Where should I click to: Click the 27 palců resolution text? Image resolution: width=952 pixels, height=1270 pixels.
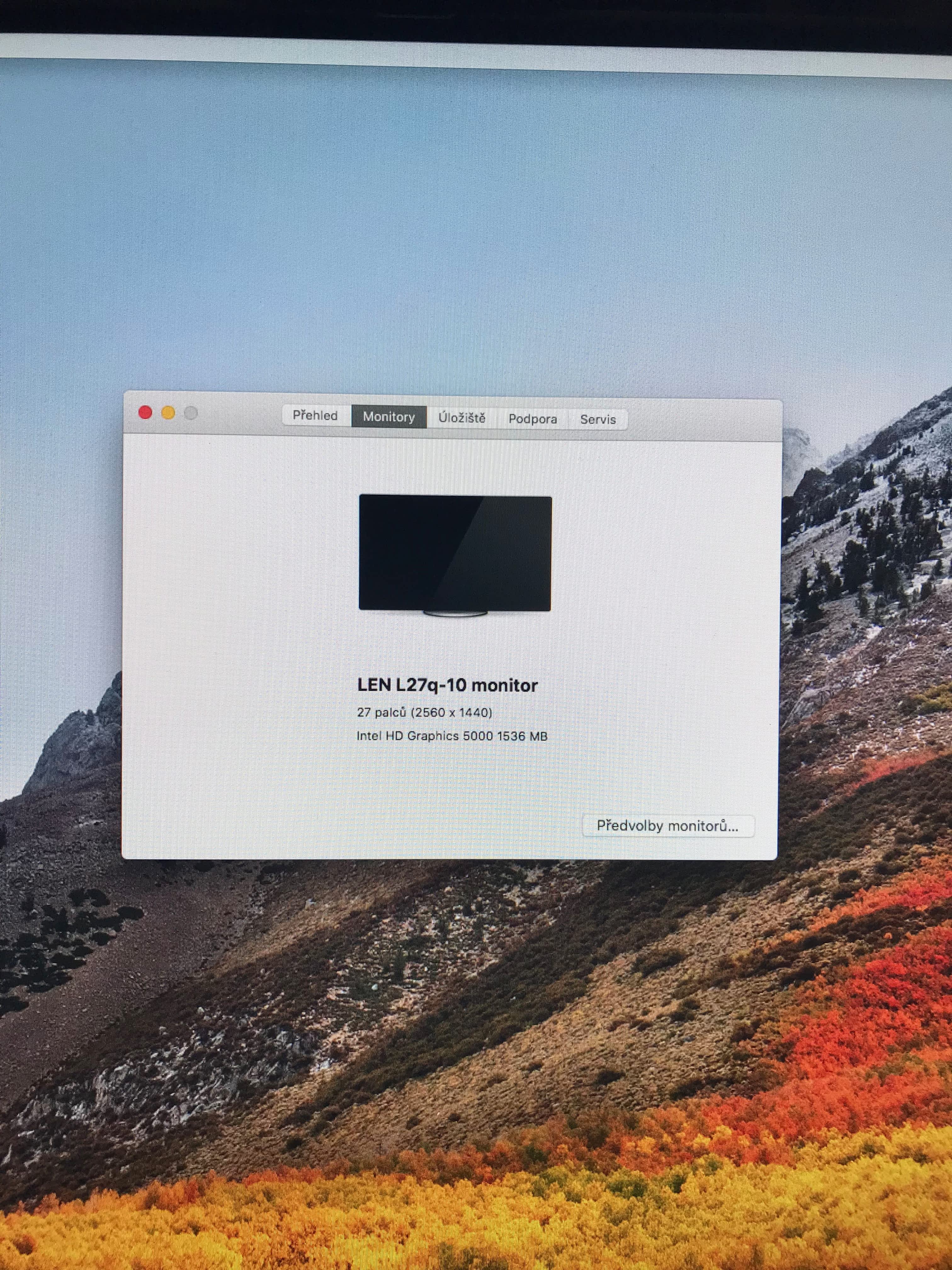click(424, 712)
